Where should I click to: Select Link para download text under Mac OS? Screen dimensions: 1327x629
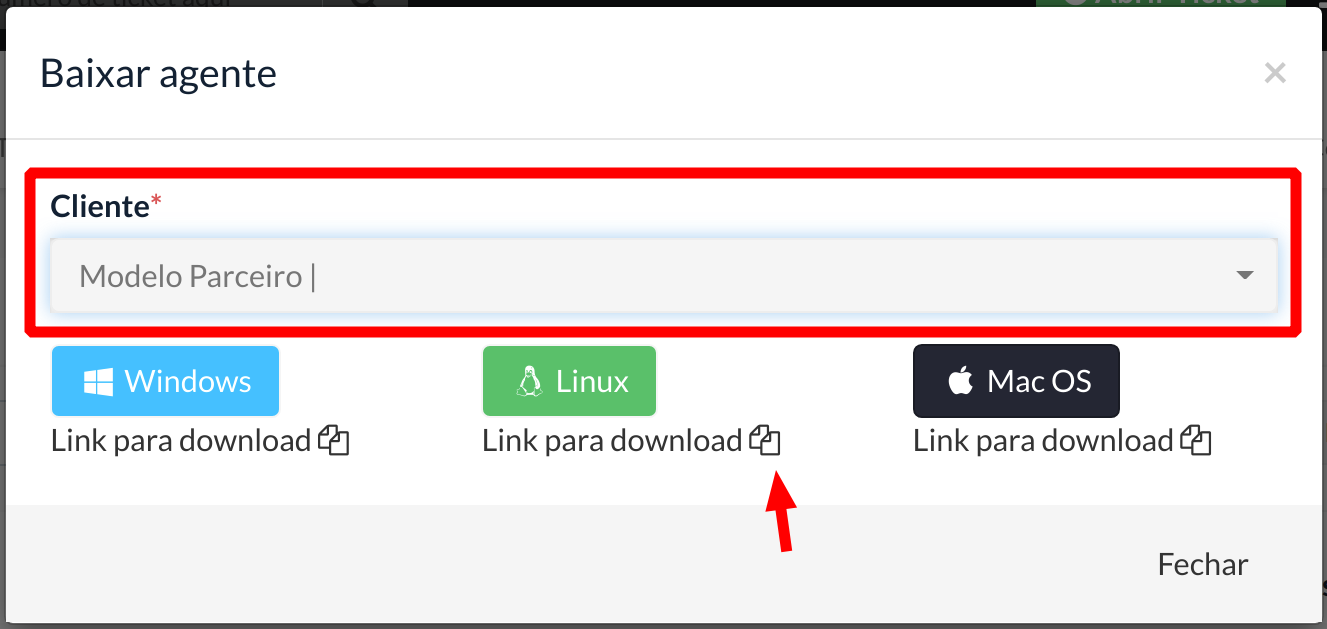[1043, 441]
